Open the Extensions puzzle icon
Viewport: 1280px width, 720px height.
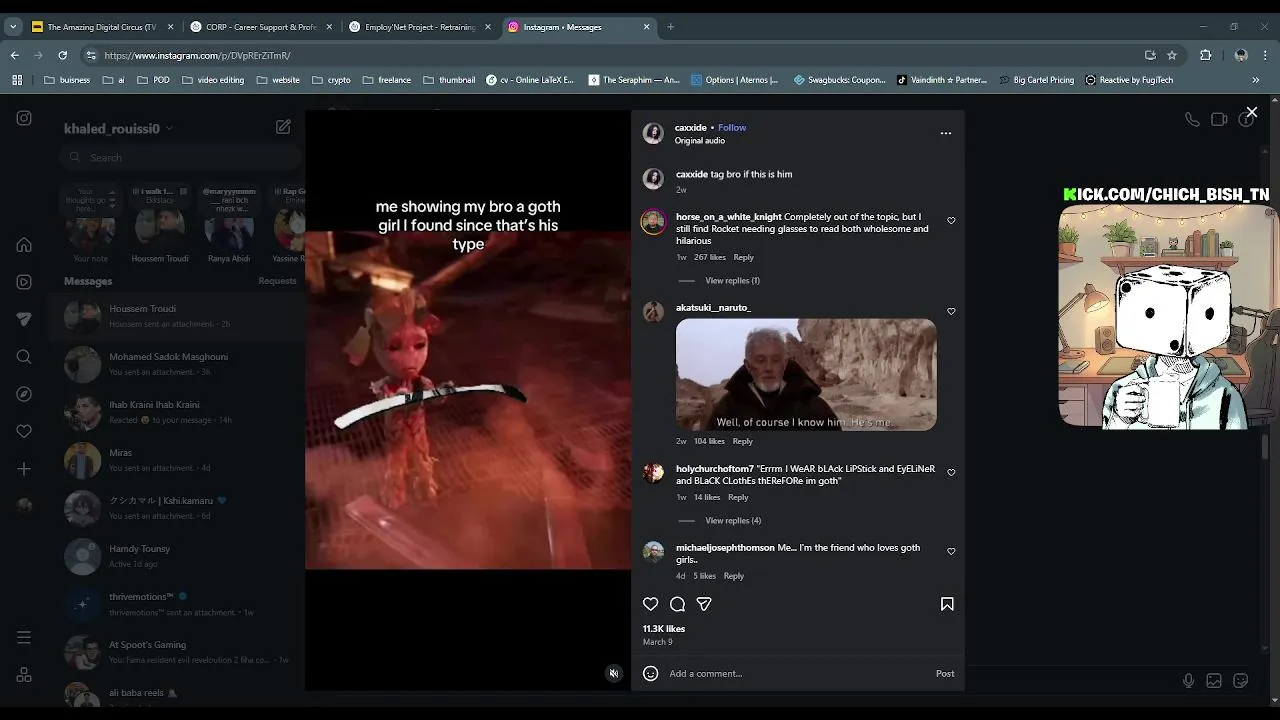click(1206, 55)
